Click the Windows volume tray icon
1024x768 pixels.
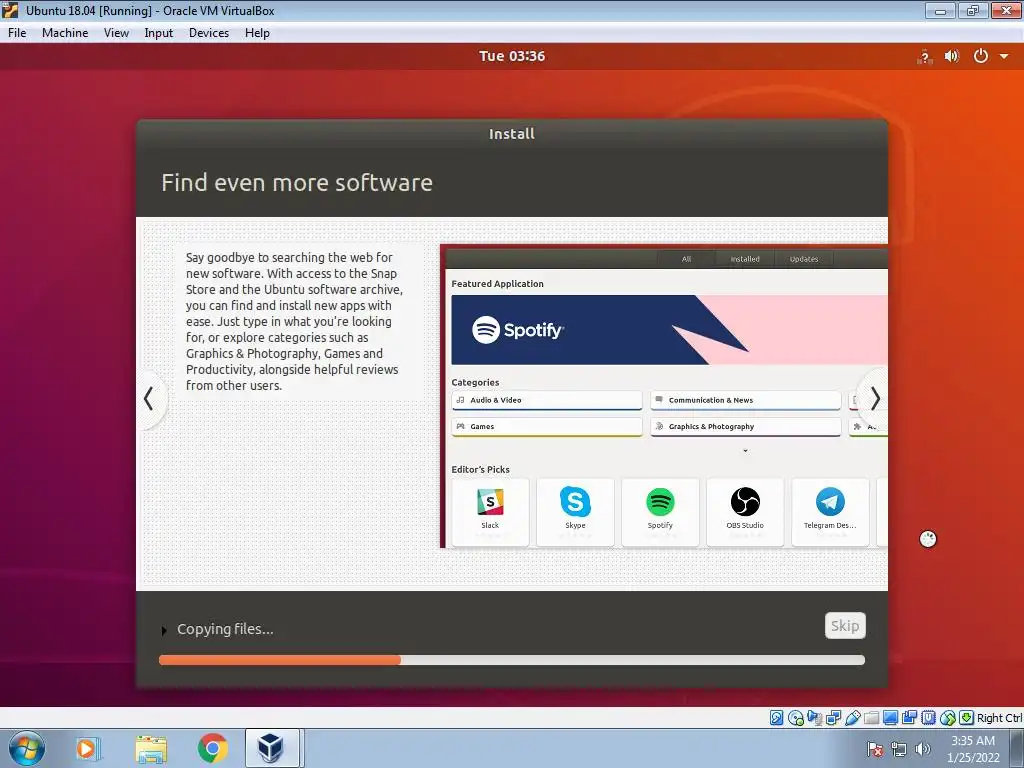coord(923,749)
